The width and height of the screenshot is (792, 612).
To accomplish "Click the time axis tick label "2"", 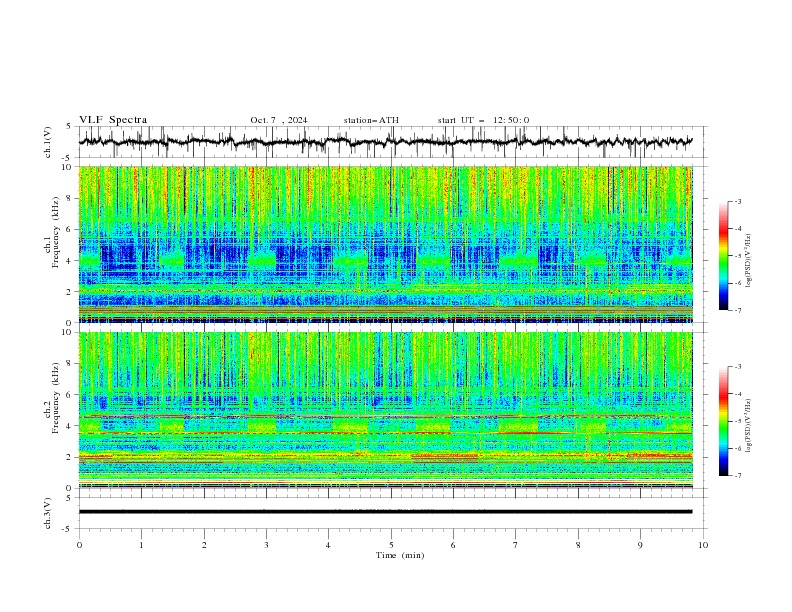I will (204, 545).
